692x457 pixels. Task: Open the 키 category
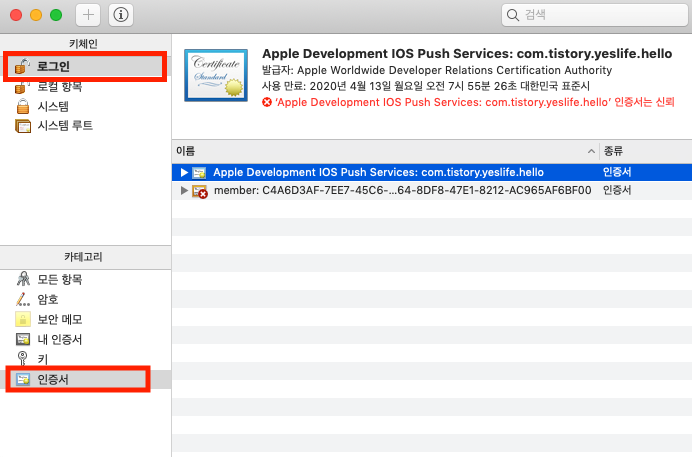(x=85, y=359)
